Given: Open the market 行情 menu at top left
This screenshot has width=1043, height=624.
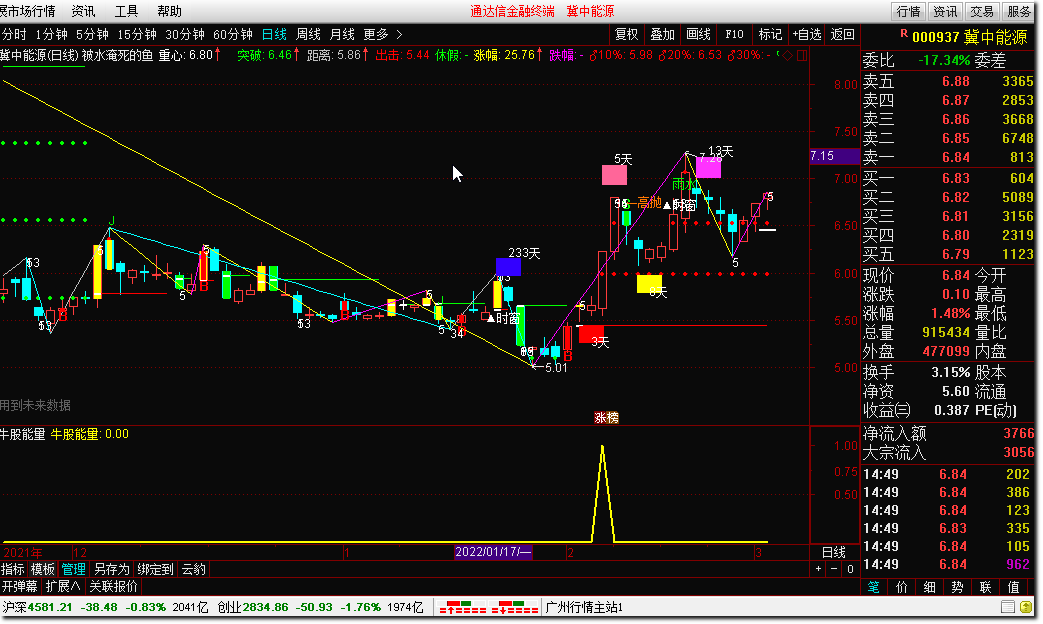Looking at the screenshot, I should point(28,11).
